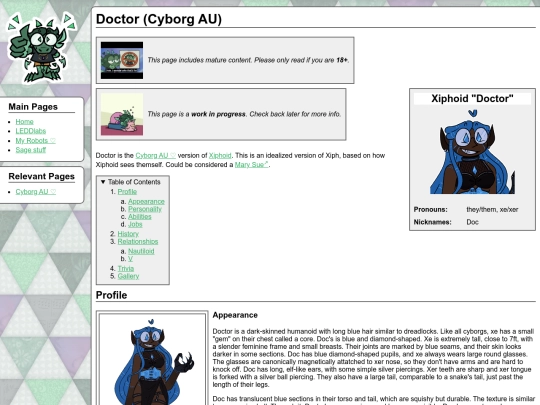The height and width of the screenshot is (405, 540).
Task: Jump to Abilities section
Action: (x=140, y=216)
